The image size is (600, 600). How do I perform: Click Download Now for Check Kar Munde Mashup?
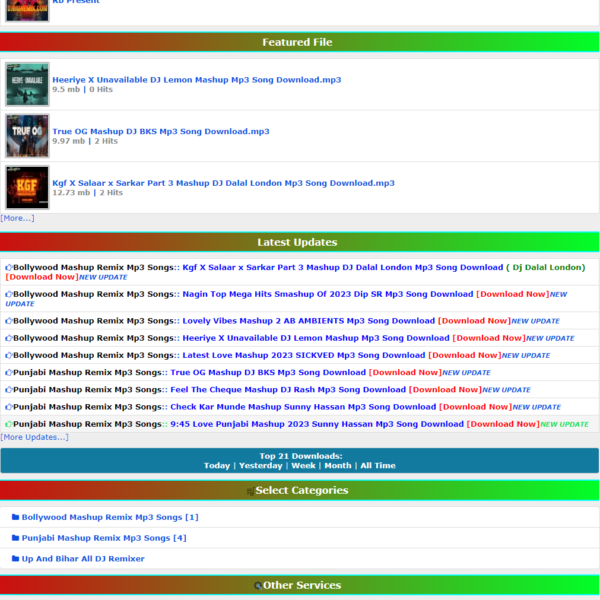[x=476, y=407]
